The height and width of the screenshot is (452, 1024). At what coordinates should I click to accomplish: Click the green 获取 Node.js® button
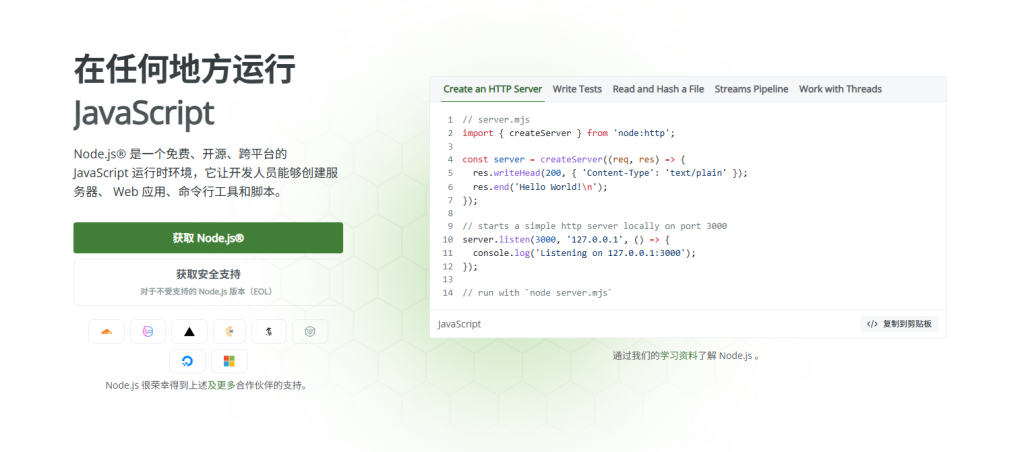(208, 238)
